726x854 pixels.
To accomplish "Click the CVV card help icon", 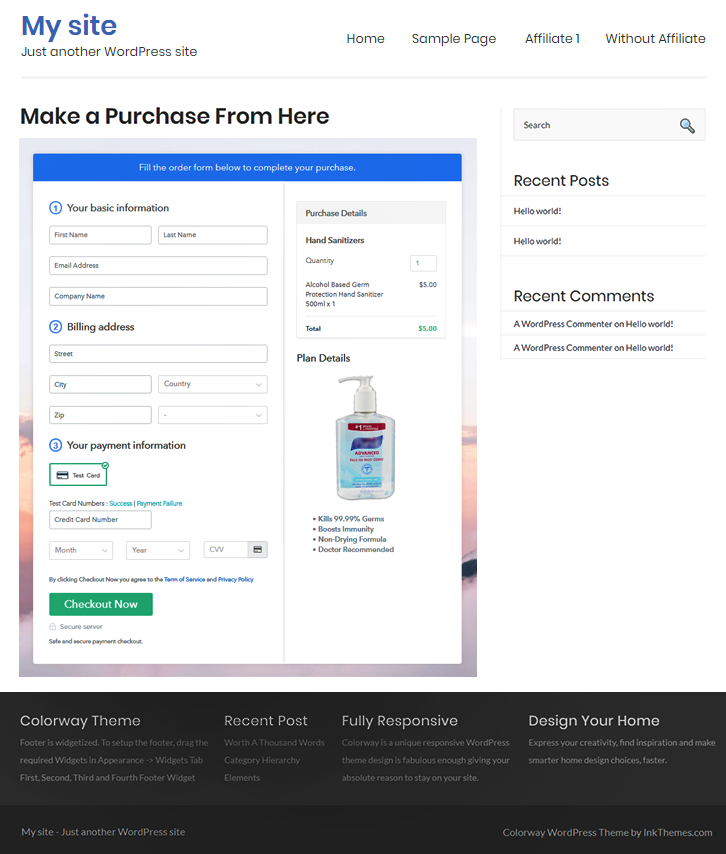I will click(257, 550).
